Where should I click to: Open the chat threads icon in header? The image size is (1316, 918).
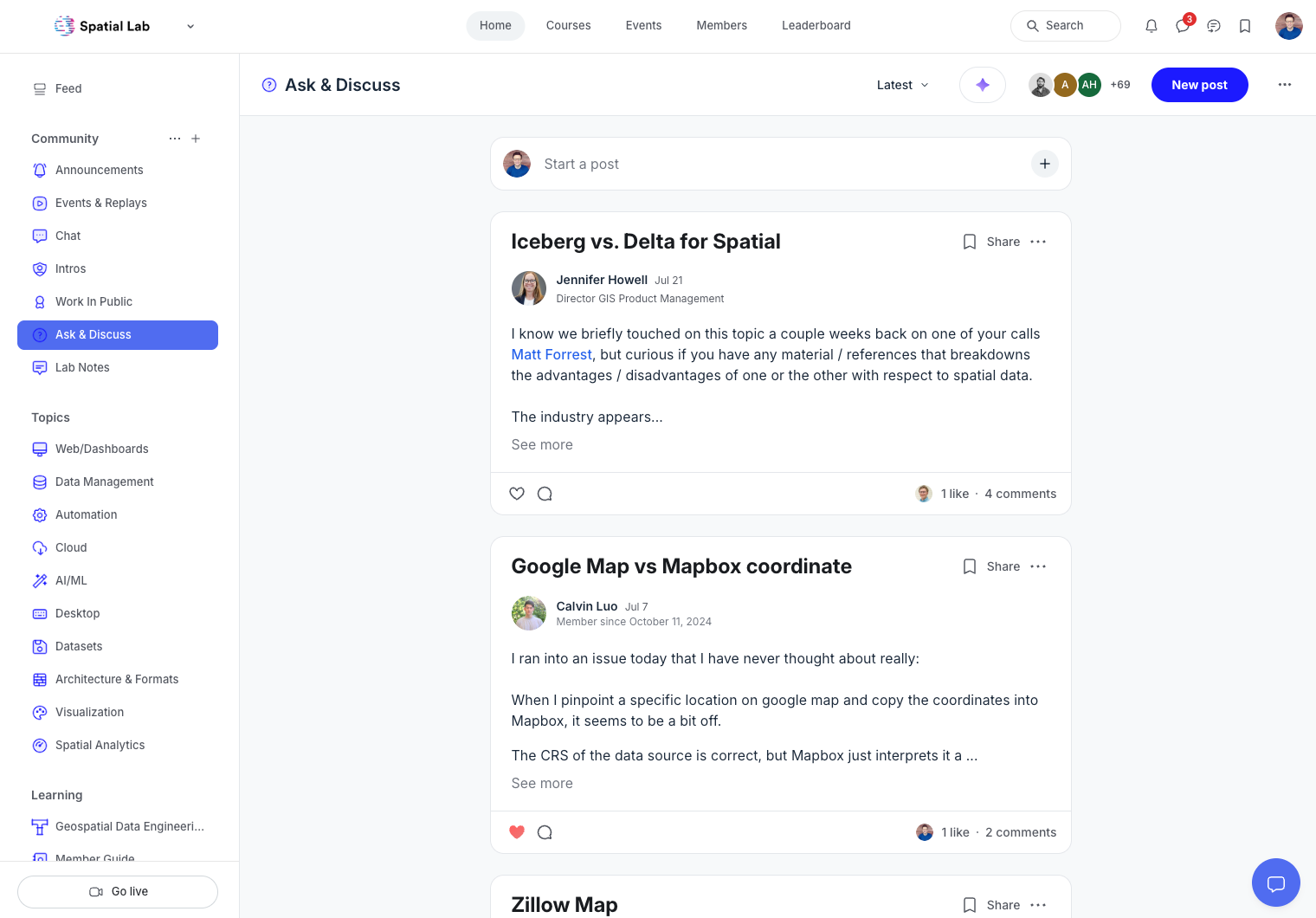click(1214, 26)
